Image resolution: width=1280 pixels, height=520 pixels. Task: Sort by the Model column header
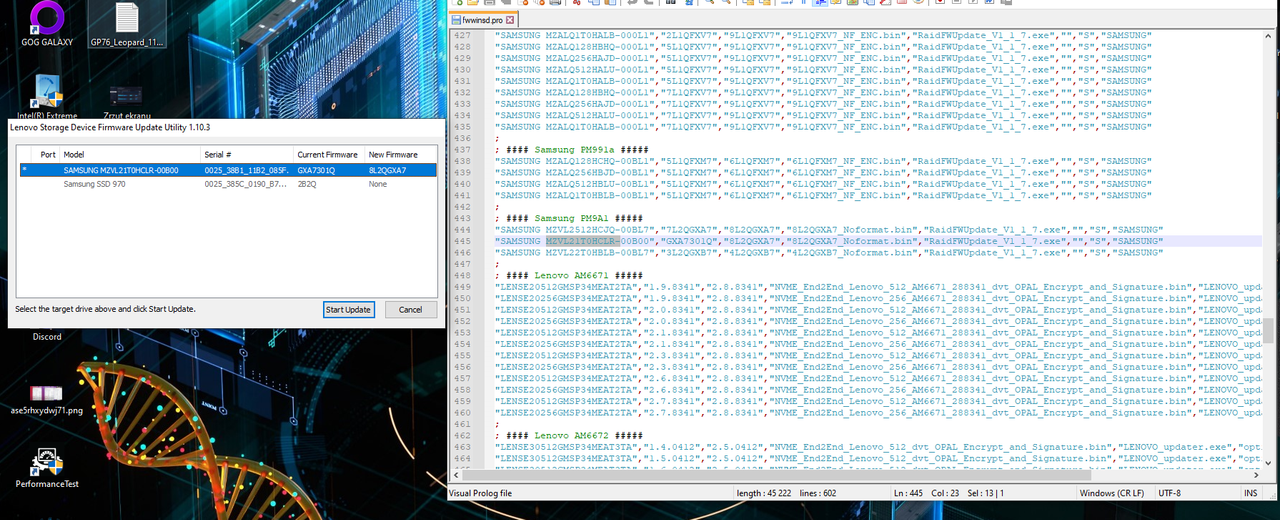(130, 155)
